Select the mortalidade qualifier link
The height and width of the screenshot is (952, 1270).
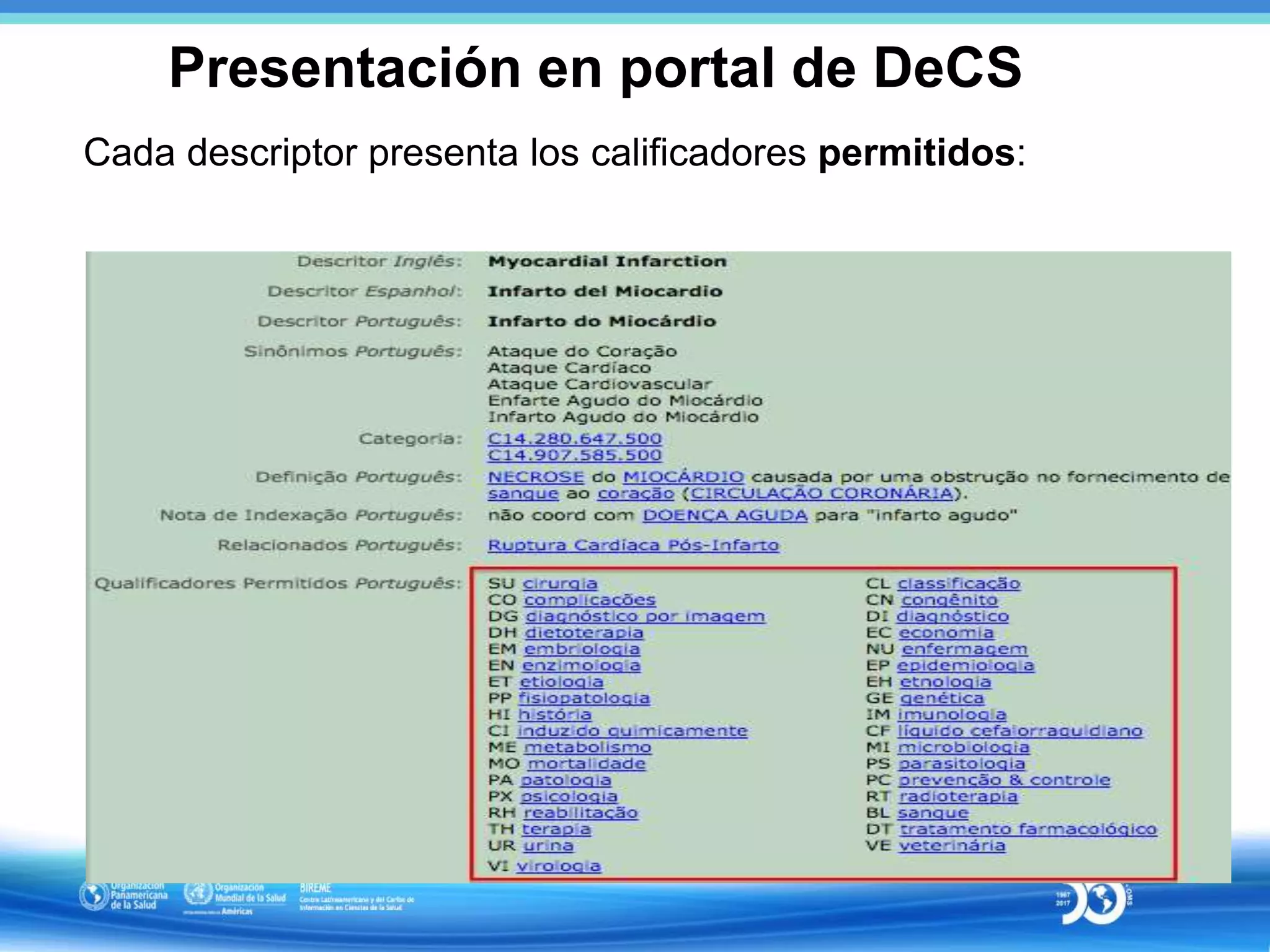click(x=587, y=764)
